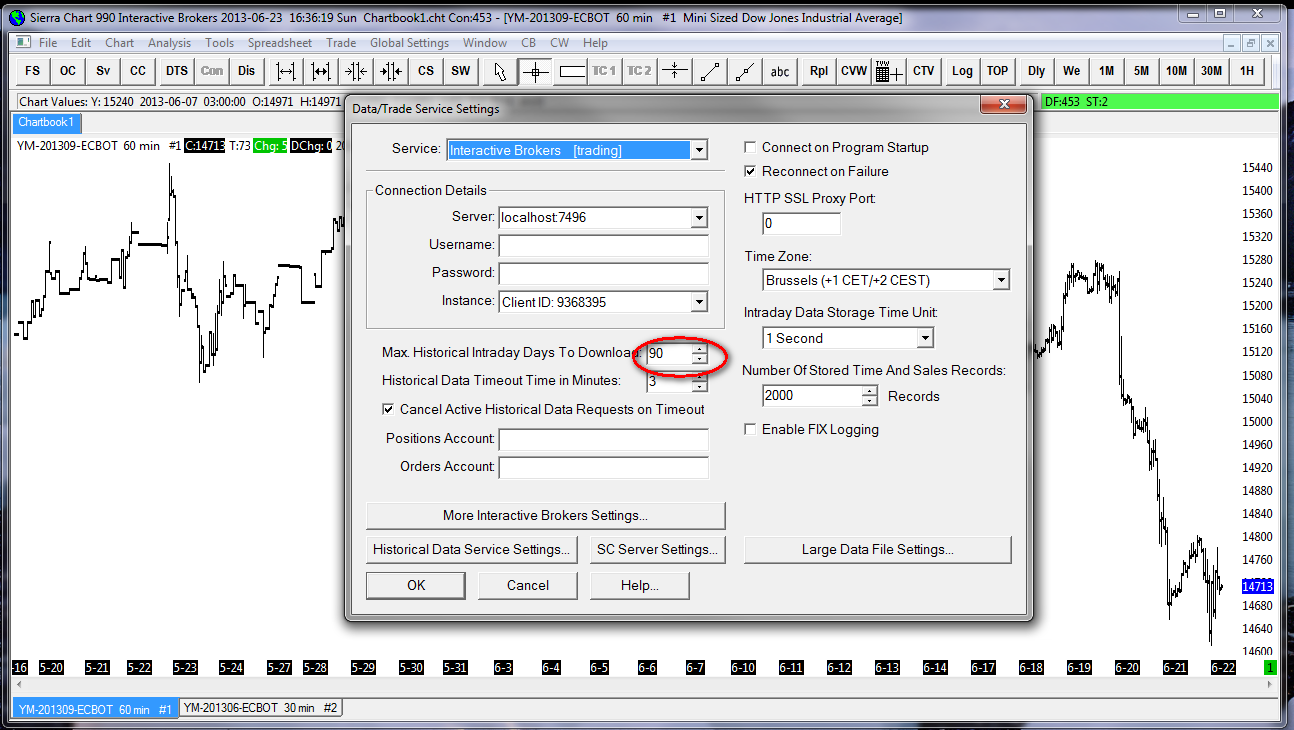The width and height of the screenshot is (1294, 730).
Task: Click the FS toolbar button
Action: click(x=33, y=71)
